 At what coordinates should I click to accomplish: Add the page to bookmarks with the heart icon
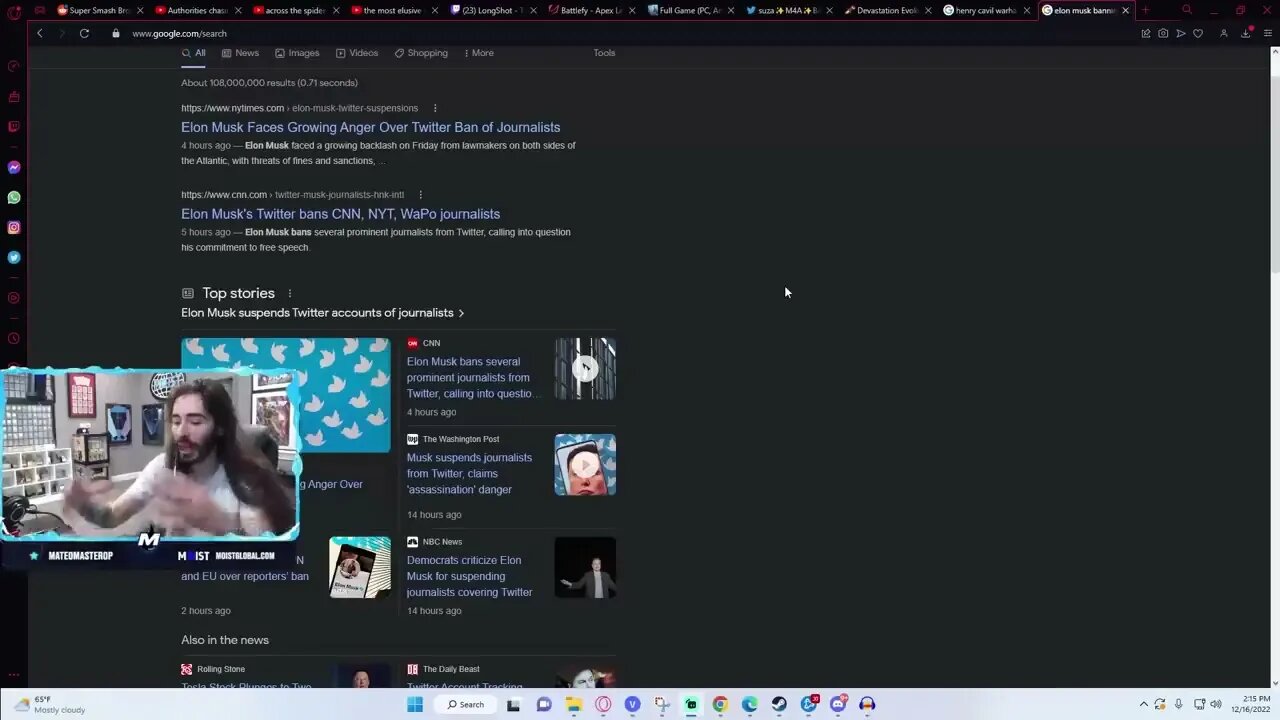pyautogui.click(x=1198, y=33)
